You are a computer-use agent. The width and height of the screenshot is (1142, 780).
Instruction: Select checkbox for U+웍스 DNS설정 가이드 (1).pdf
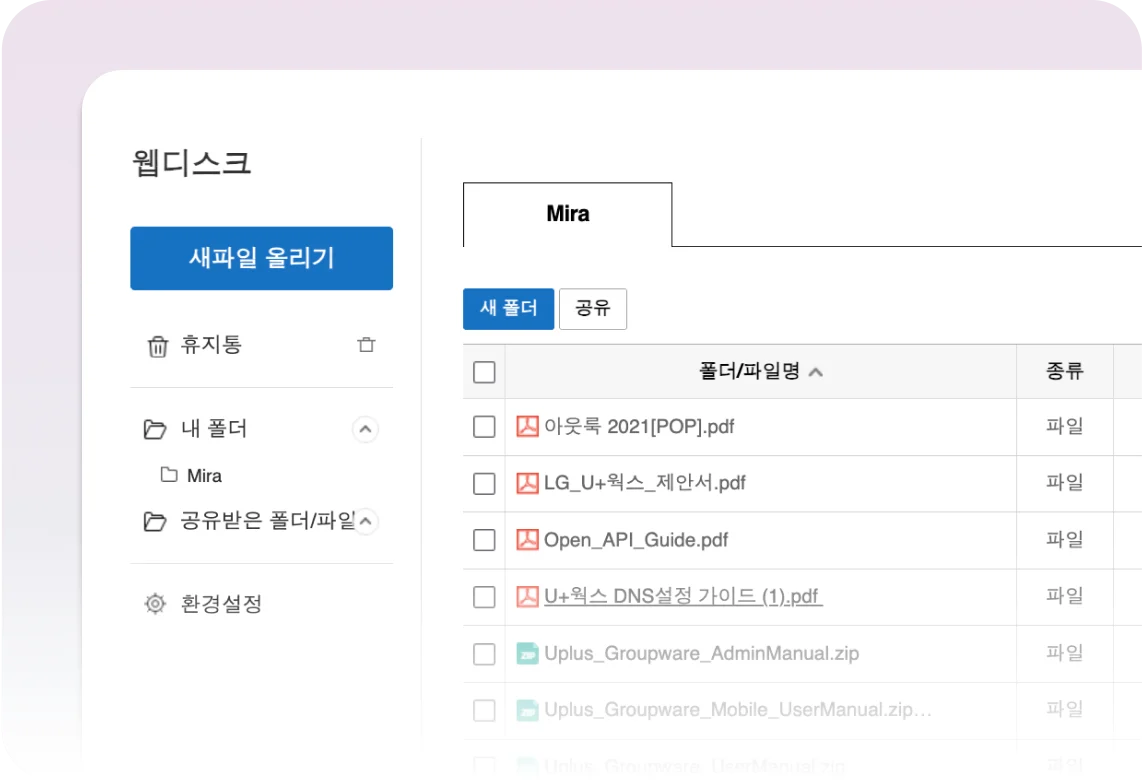click(x=484, y=597)
